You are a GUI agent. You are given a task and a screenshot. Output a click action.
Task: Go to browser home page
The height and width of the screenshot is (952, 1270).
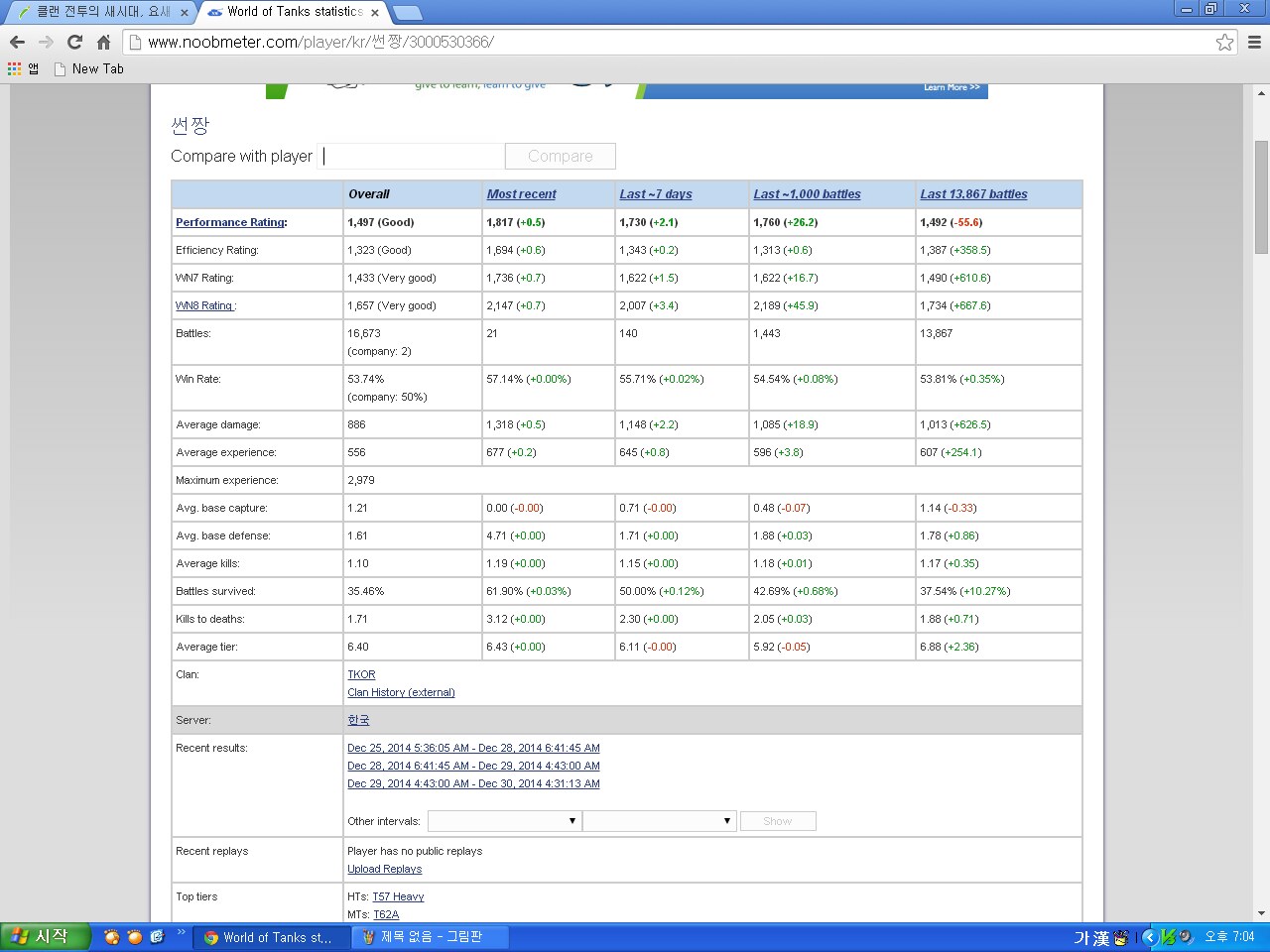(103, 42)
